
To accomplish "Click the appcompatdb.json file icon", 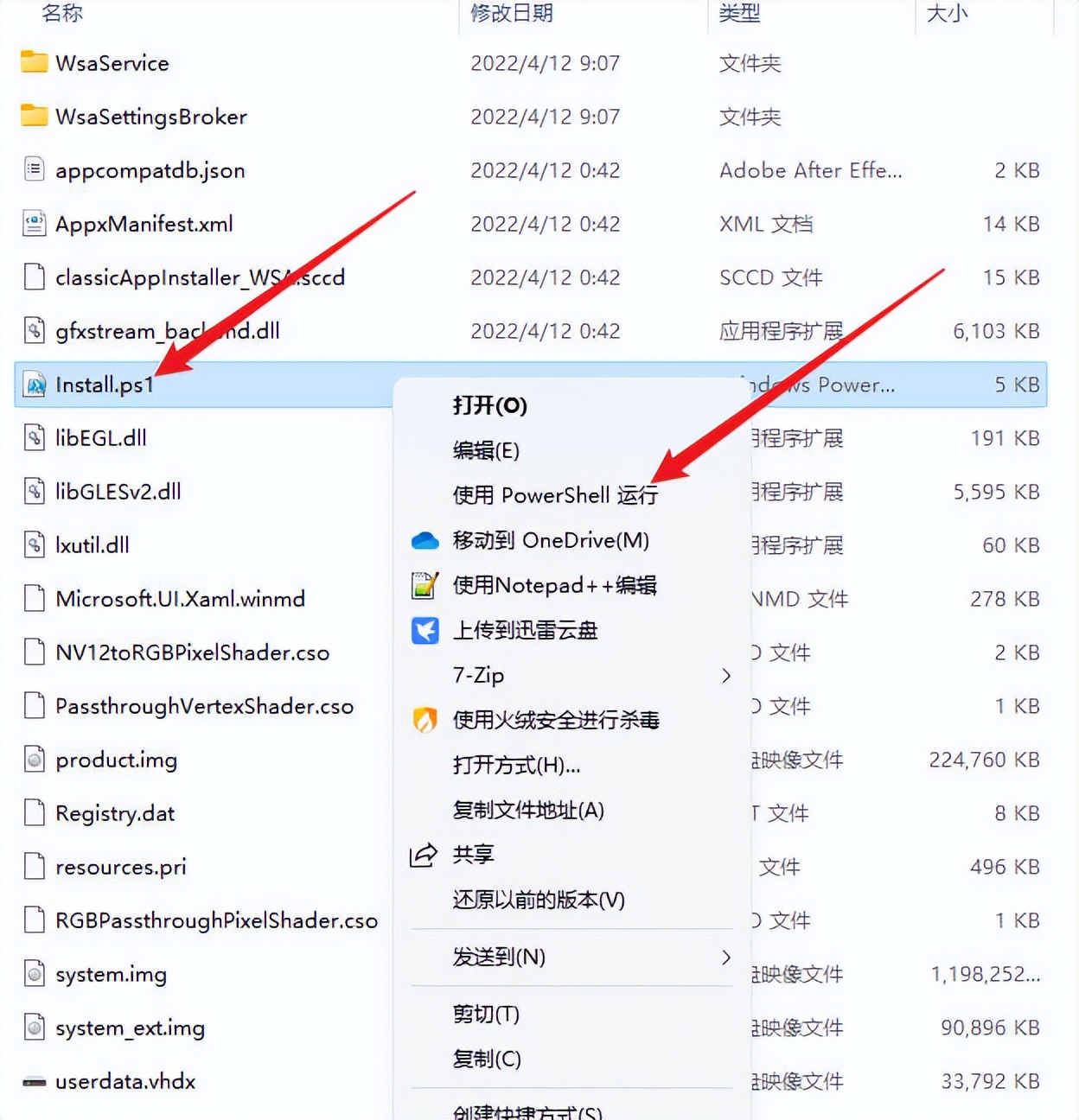I will pyautogui.click(x=33, y=169).
